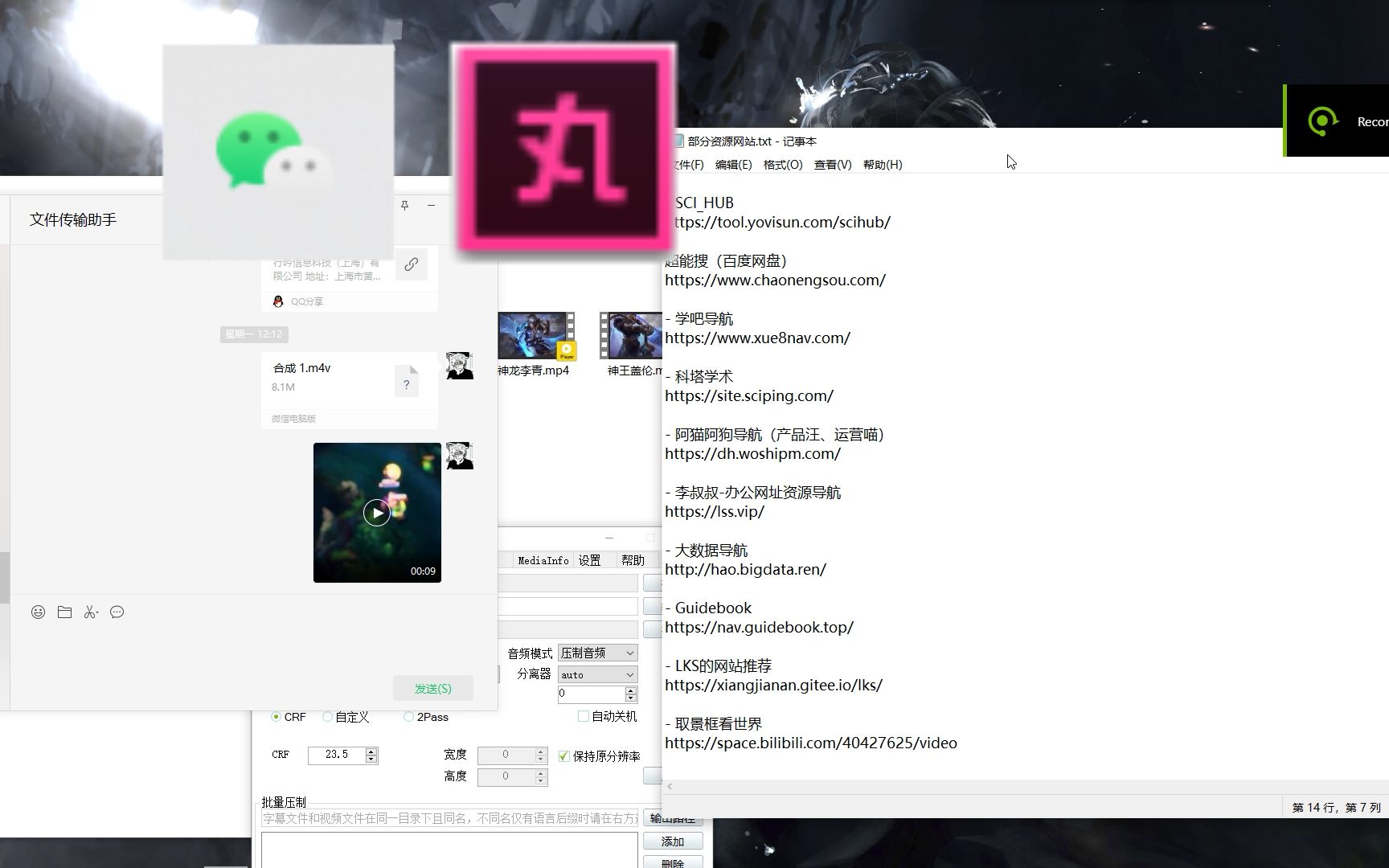Click the 发送(S) send button
Viewport: 1389px width, 868px height.
click(433, 689)
